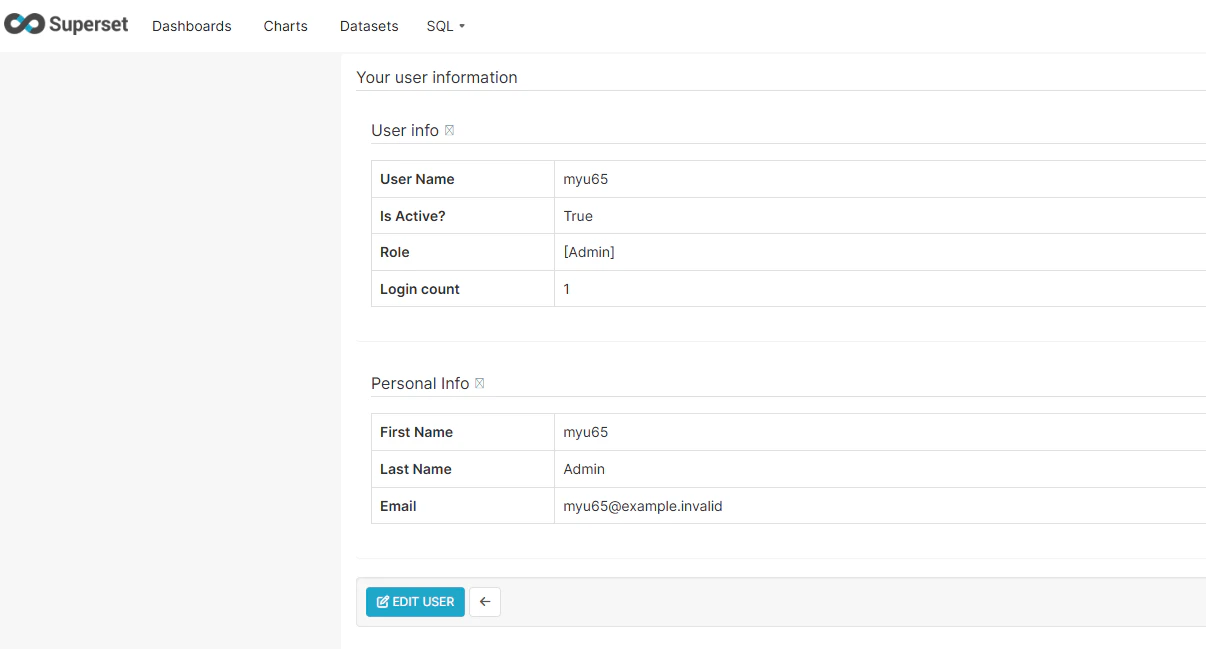1206x649 pixels.
Task: Go back using the arrow button
Action: (485, 602)
